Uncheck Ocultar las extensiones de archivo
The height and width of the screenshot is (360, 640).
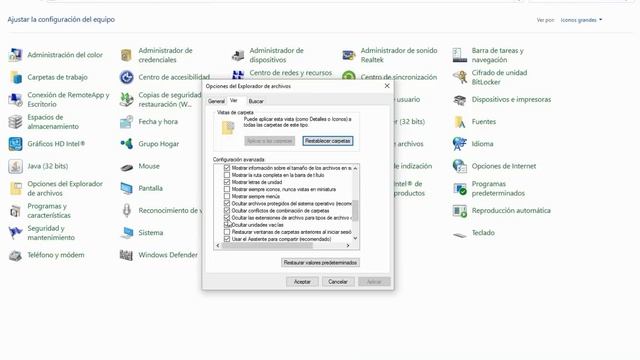pos(227,218)
